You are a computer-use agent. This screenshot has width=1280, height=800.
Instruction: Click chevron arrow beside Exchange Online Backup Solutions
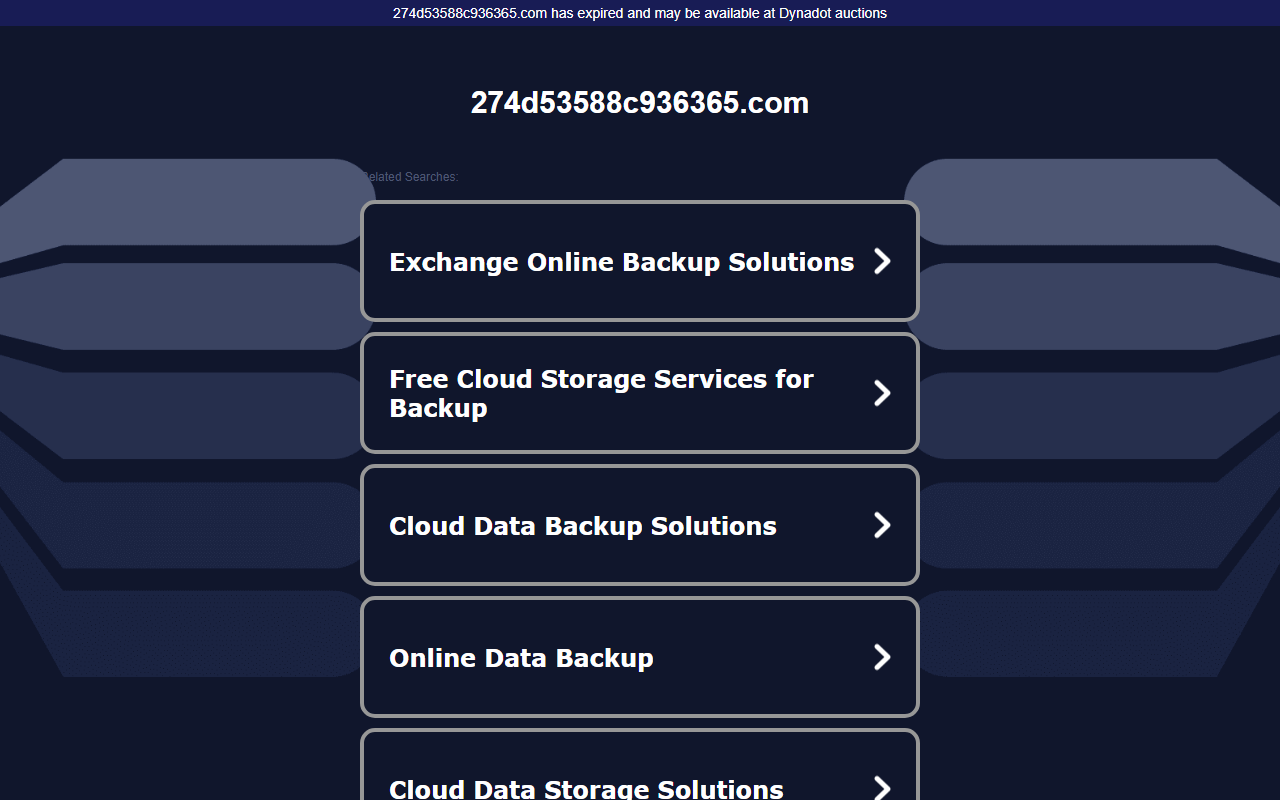(882, 261)
